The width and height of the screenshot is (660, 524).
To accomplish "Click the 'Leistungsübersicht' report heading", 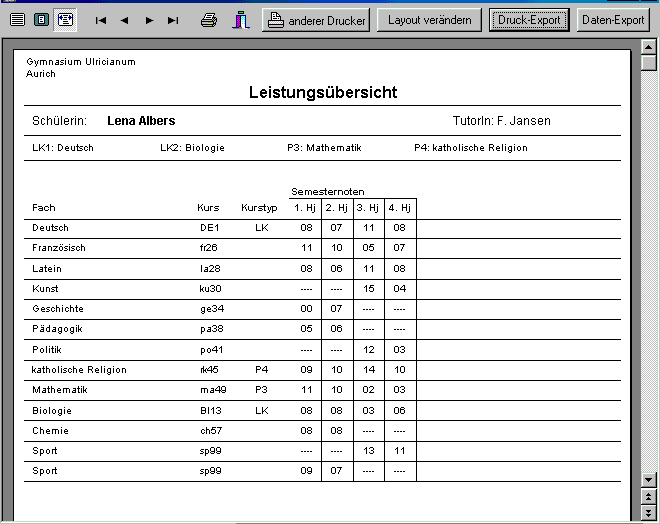I will pos(322,93).
